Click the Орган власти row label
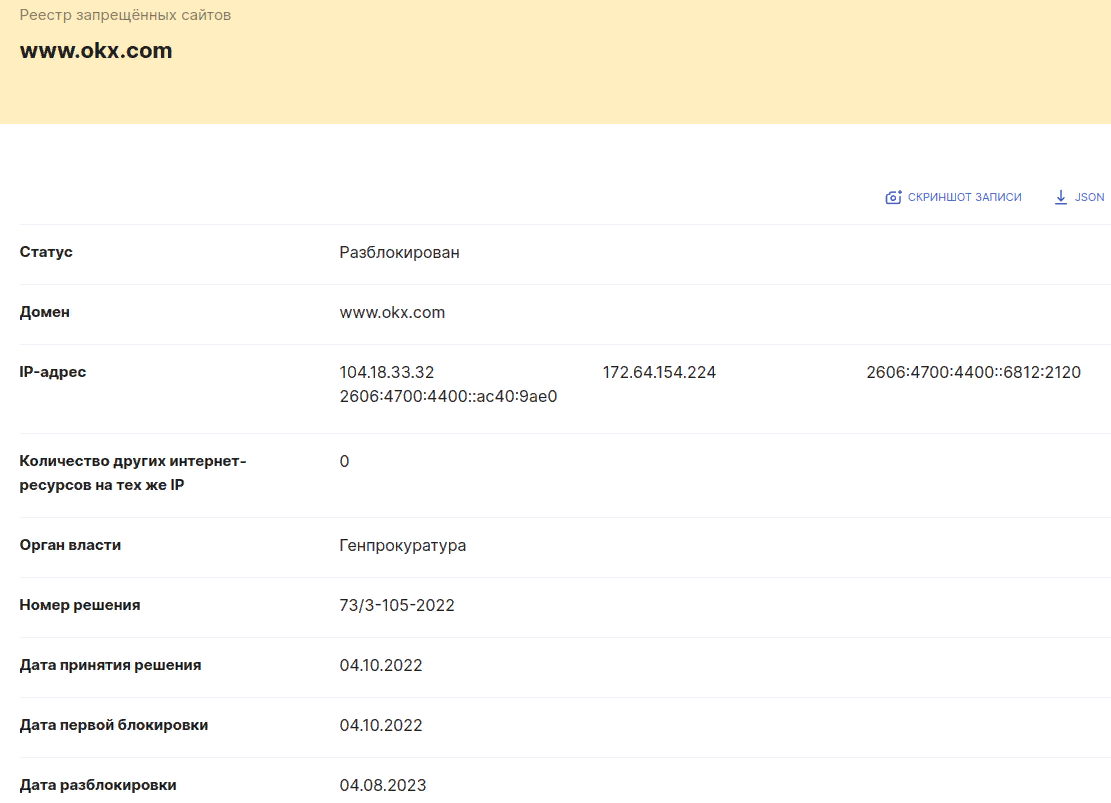Image resolution: width=1111 pixels, height=803 pixels. pyautogui.click(x=70, y=545)
